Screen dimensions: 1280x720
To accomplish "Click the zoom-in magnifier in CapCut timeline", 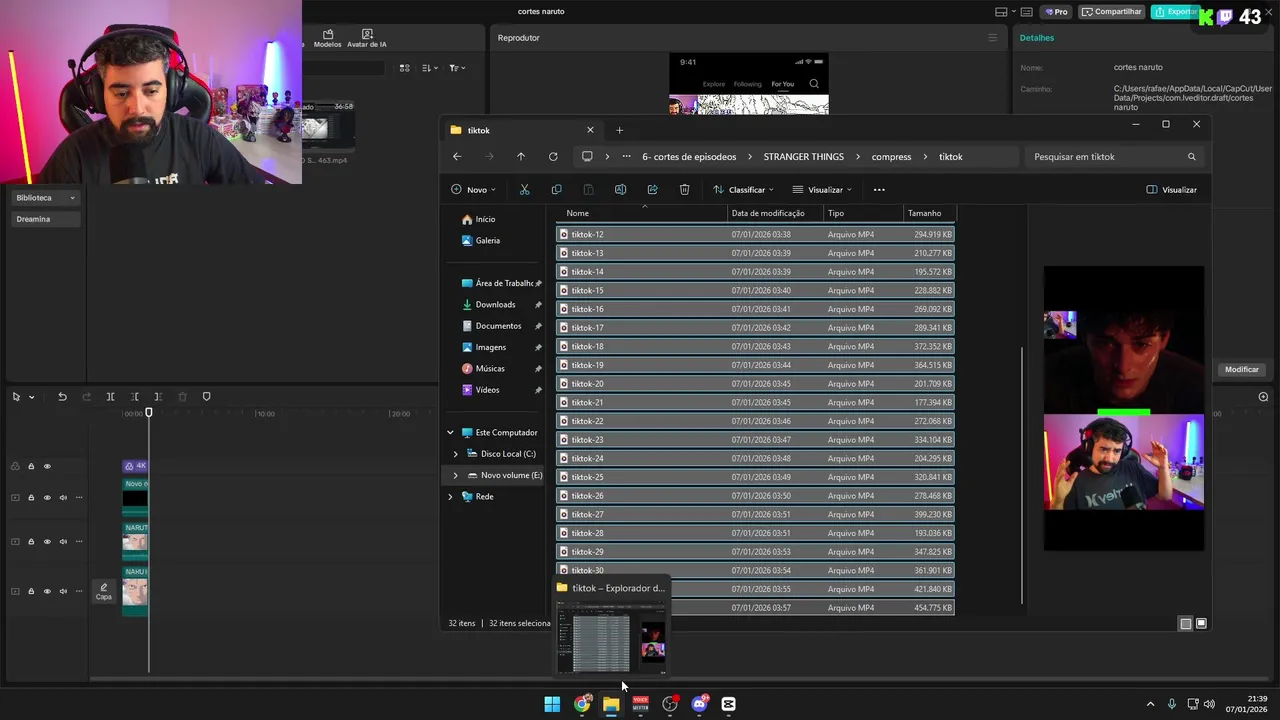I will (1263, 397).
